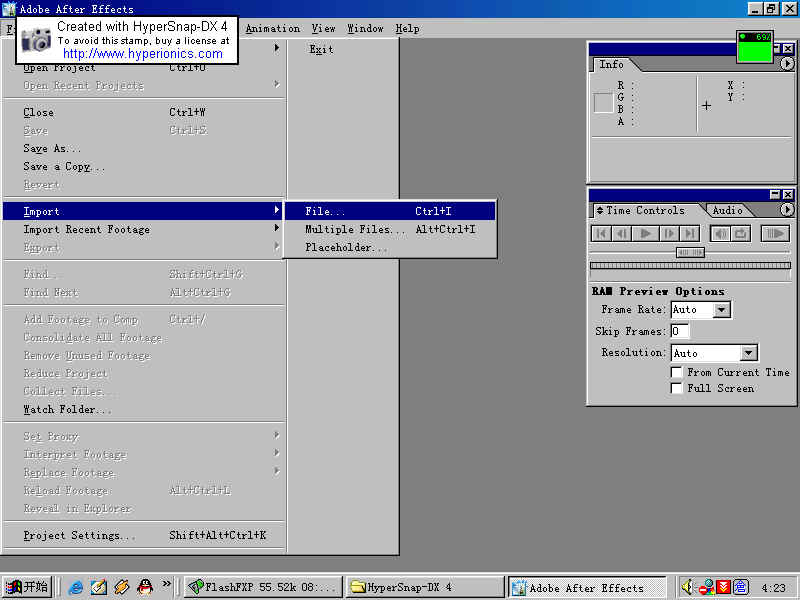Open Project Settings... menu entry
Image resolution: width=800 pixels, height=600 pixels.
(143, 535)
